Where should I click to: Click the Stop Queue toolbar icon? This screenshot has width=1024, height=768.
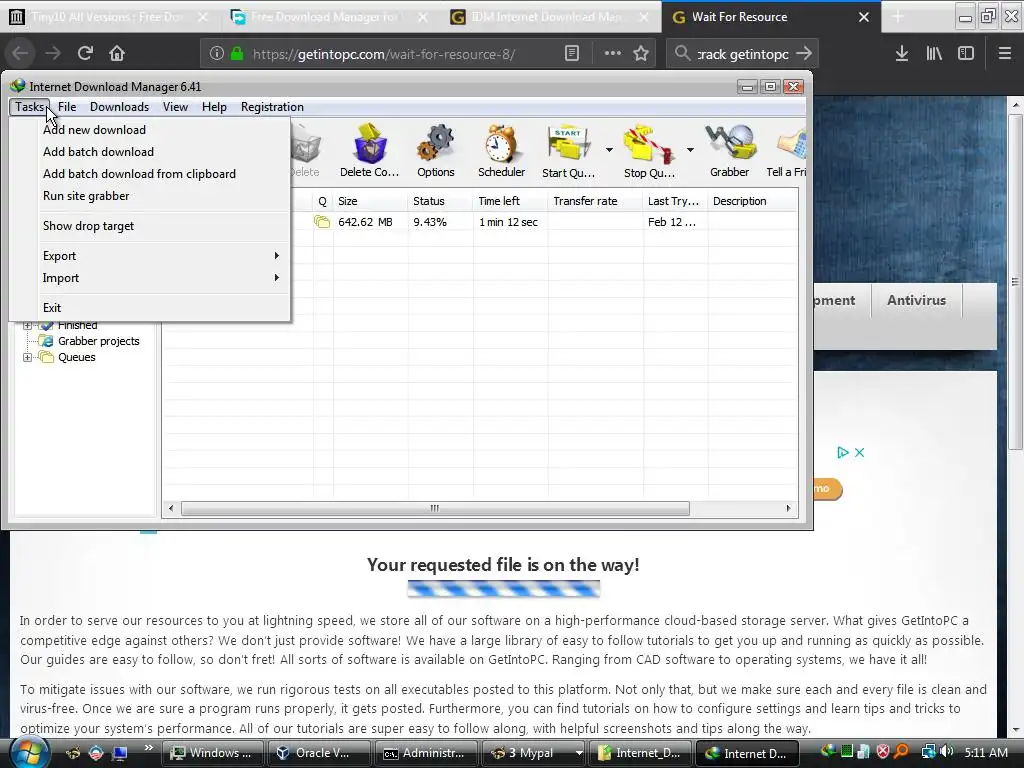tap(648, 144)
